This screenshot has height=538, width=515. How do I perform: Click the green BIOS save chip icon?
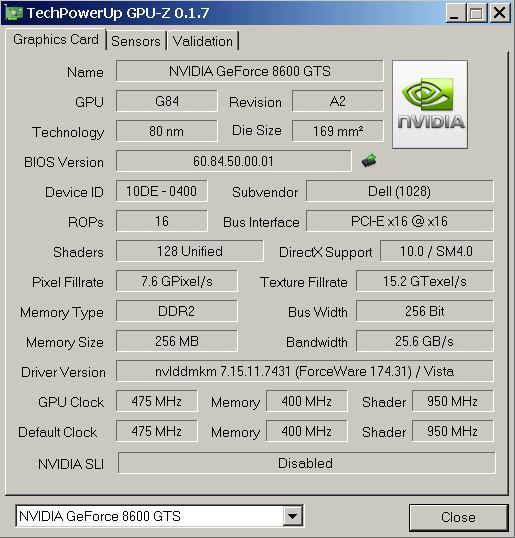[369, 161]
